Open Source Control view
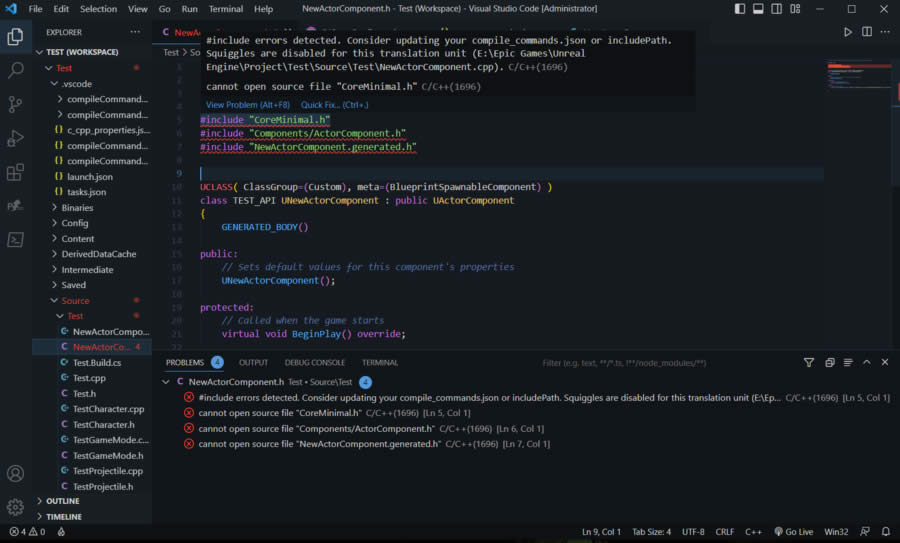Screen dimensions: 900x543 (x=15, y=104)
